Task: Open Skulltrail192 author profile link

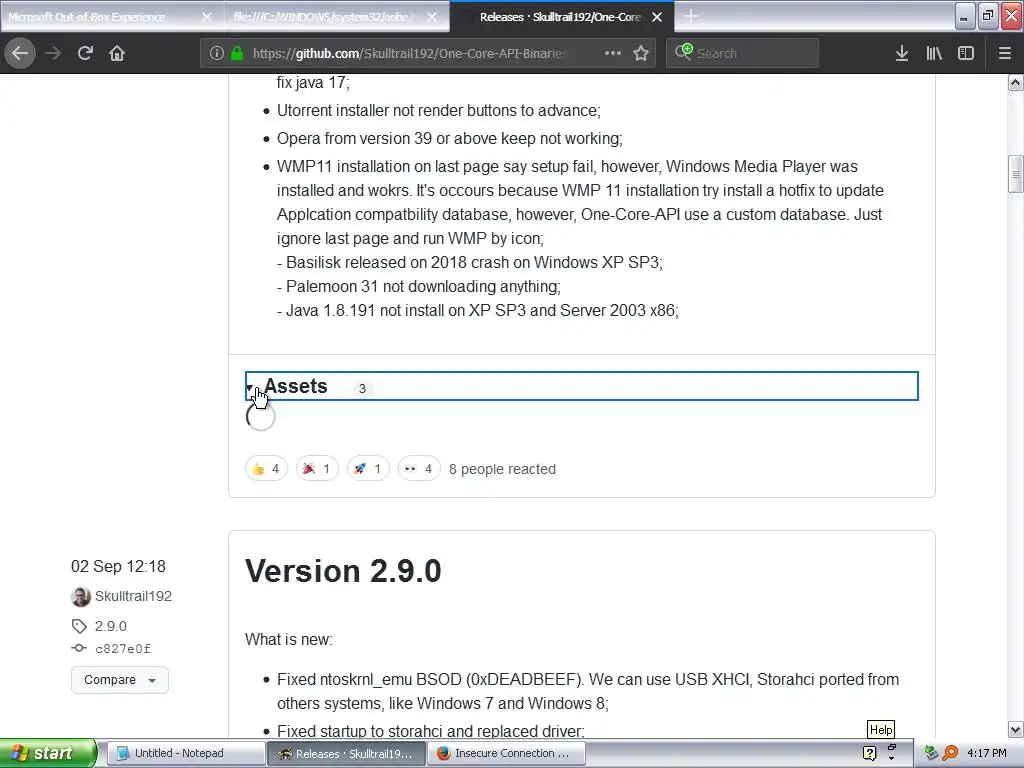Action: (x=133, y=596)
